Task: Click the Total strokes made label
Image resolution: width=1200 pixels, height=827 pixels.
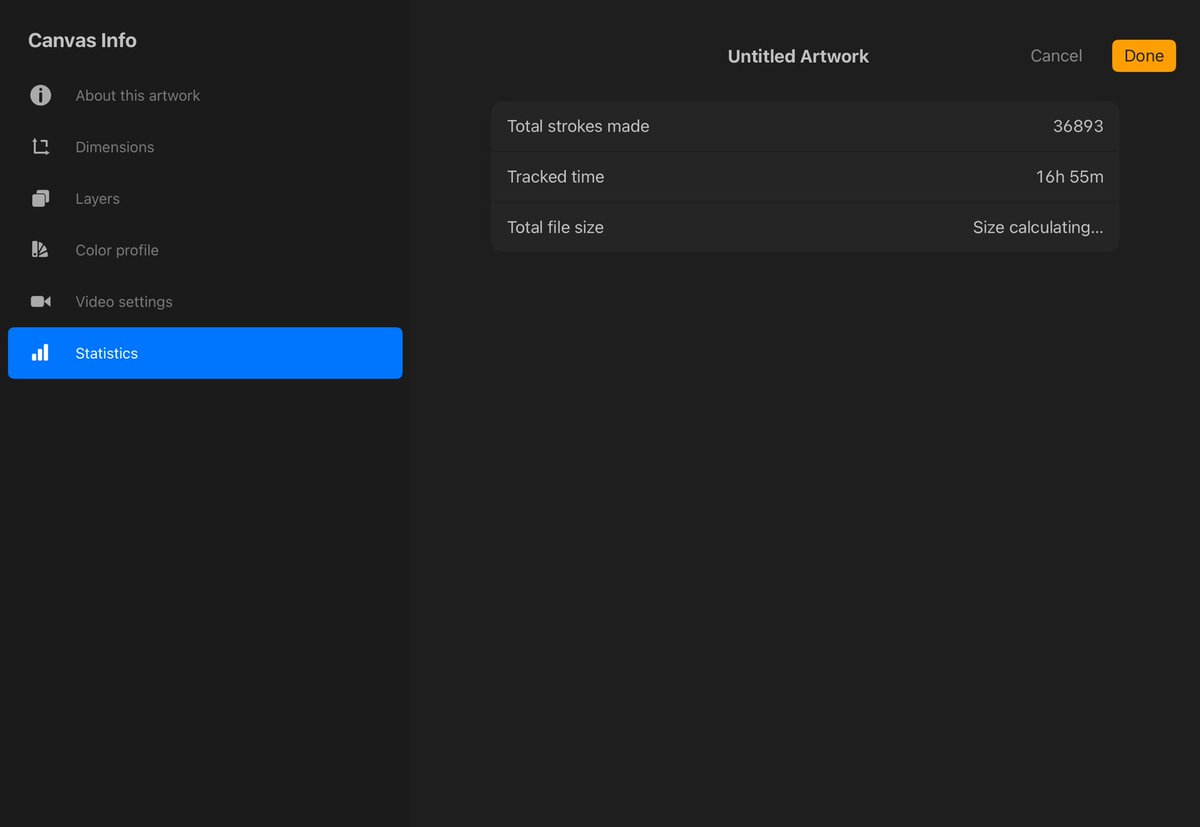Action: pyautogui.click(x=578, y=126)
